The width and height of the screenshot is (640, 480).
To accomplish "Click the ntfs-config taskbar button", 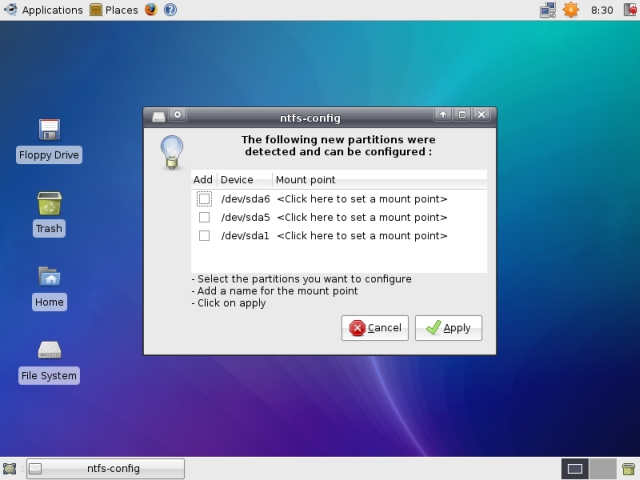I will click(x=105, y=469).
